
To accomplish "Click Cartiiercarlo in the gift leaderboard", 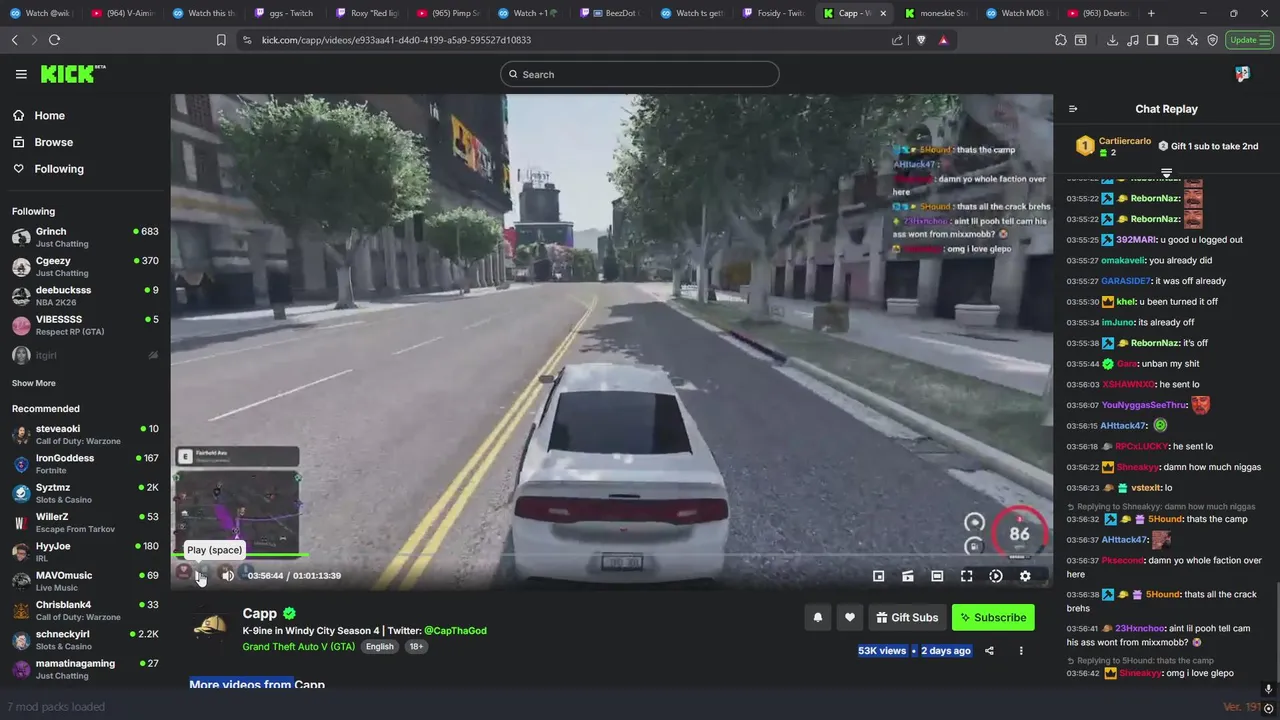I will click(x=1125, y=141).
